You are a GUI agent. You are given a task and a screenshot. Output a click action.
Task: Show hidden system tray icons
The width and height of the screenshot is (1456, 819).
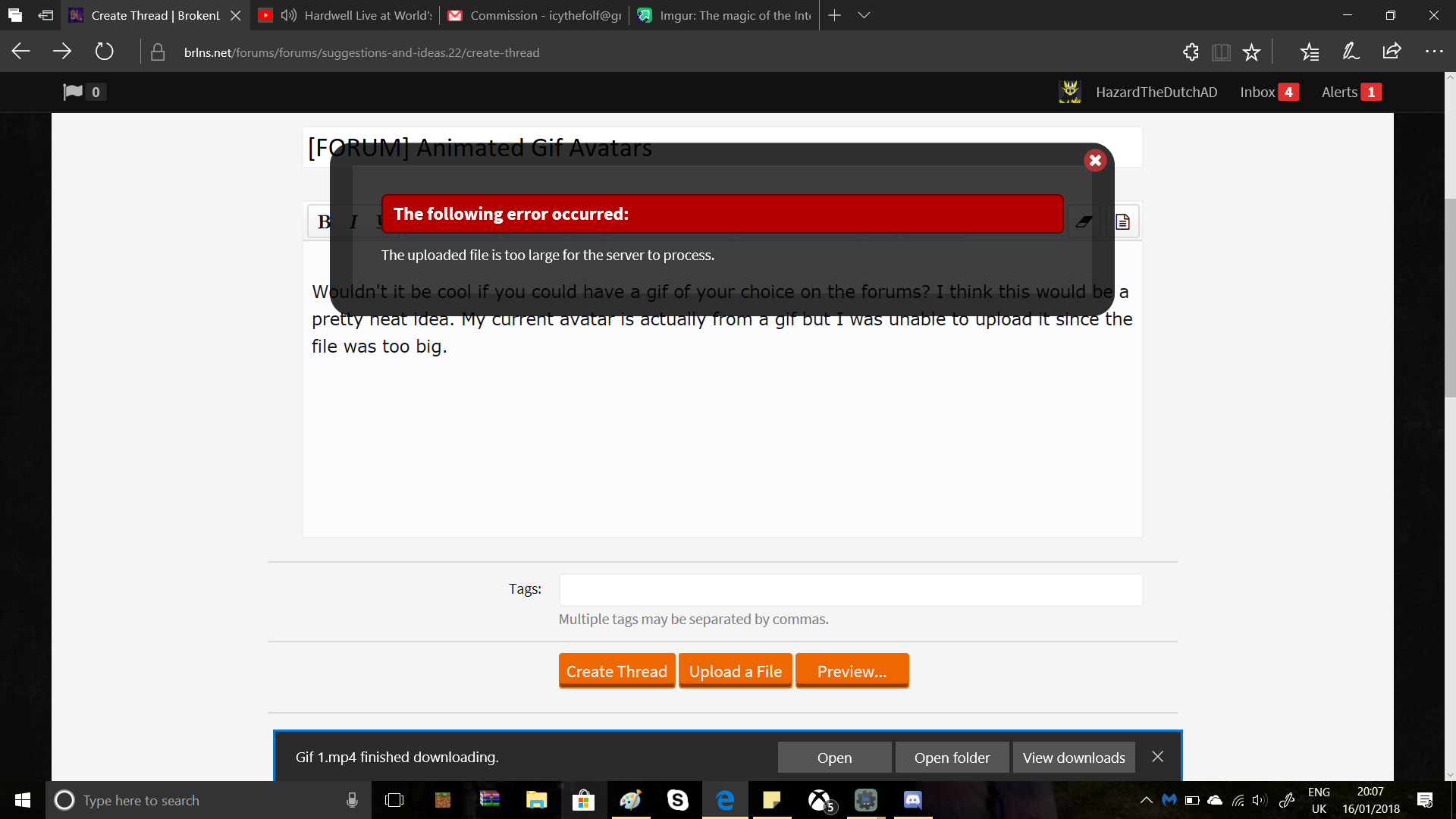pyautogui.click(x=1146, y=800)
